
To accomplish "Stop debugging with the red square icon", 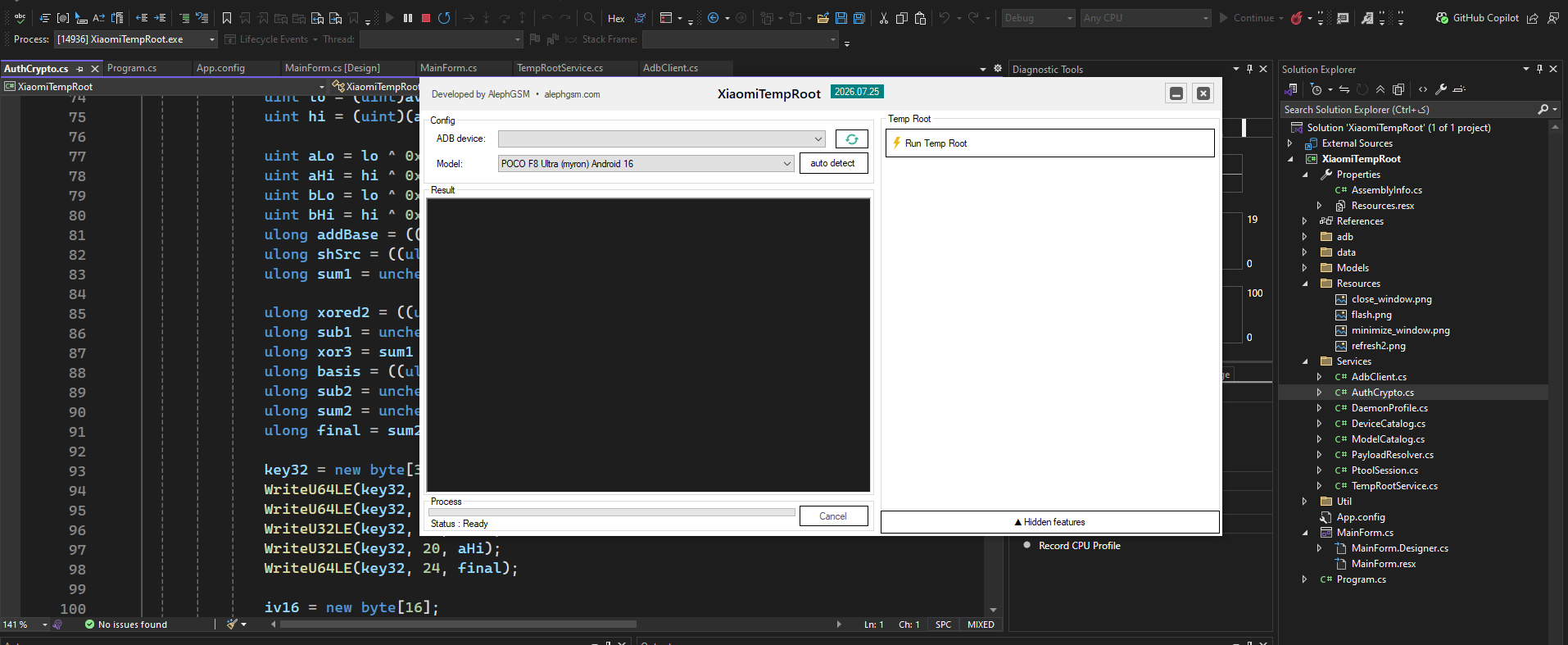I will [x=426, y=18].
